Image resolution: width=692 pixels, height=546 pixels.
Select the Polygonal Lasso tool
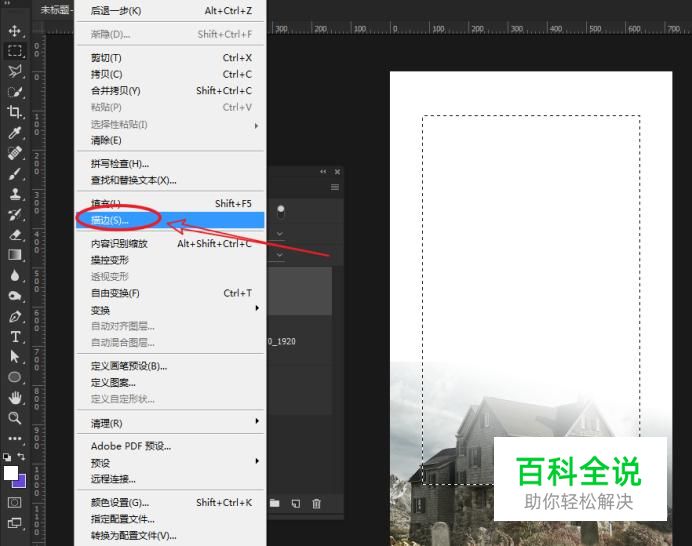15,71
